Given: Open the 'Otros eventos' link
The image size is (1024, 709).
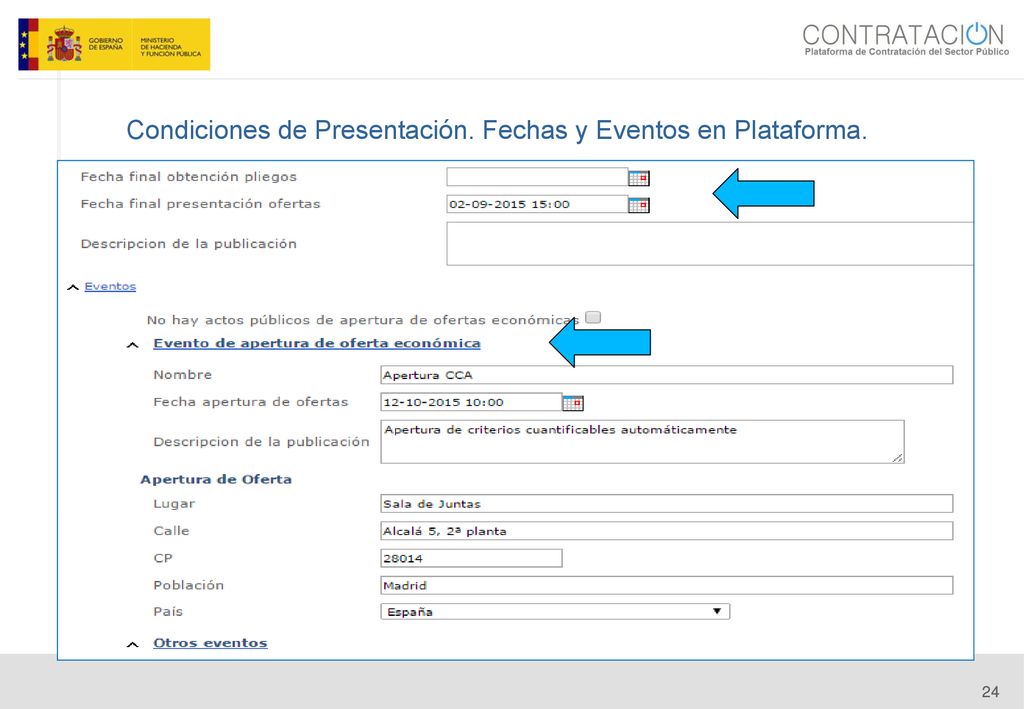Looking at the screenshot, I should [x=210, y=643].
